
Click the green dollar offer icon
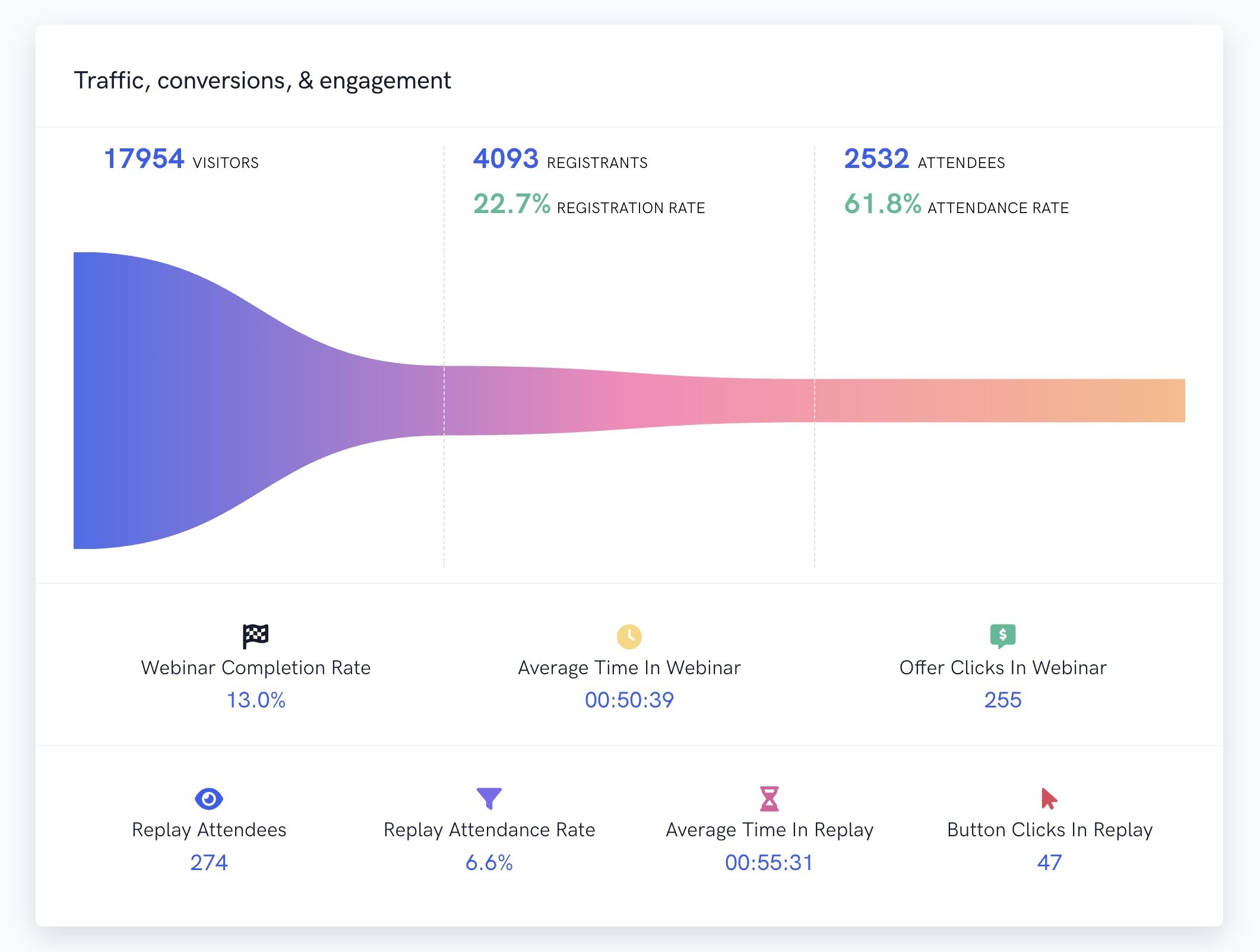1002,636
